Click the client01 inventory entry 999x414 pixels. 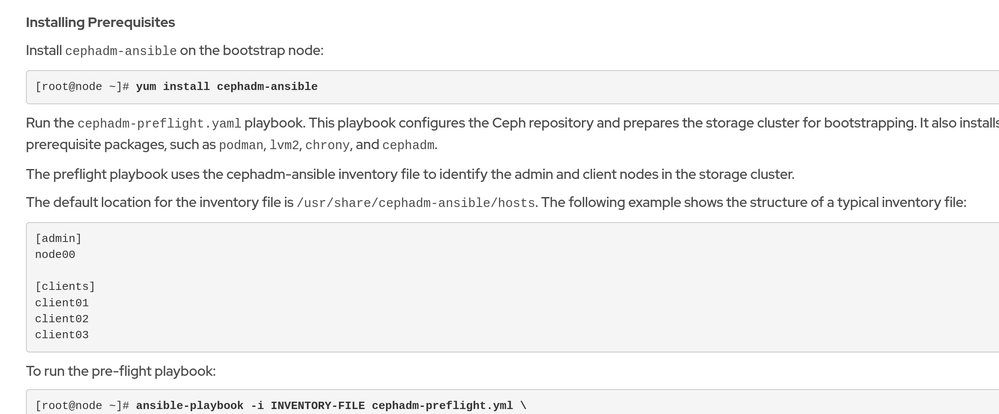point(62,303)
